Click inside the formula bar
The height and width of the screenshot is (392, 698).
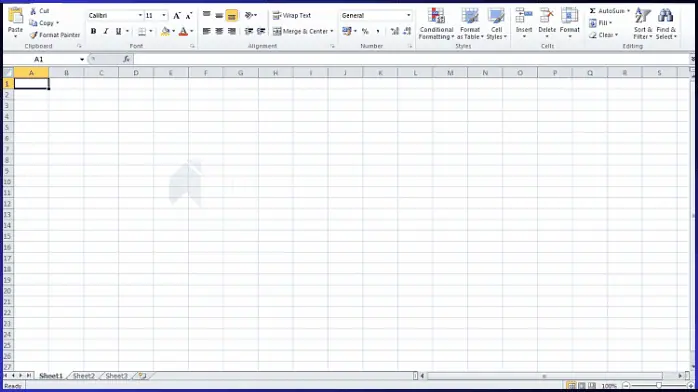pyautogui.click(x=410, y=59)
